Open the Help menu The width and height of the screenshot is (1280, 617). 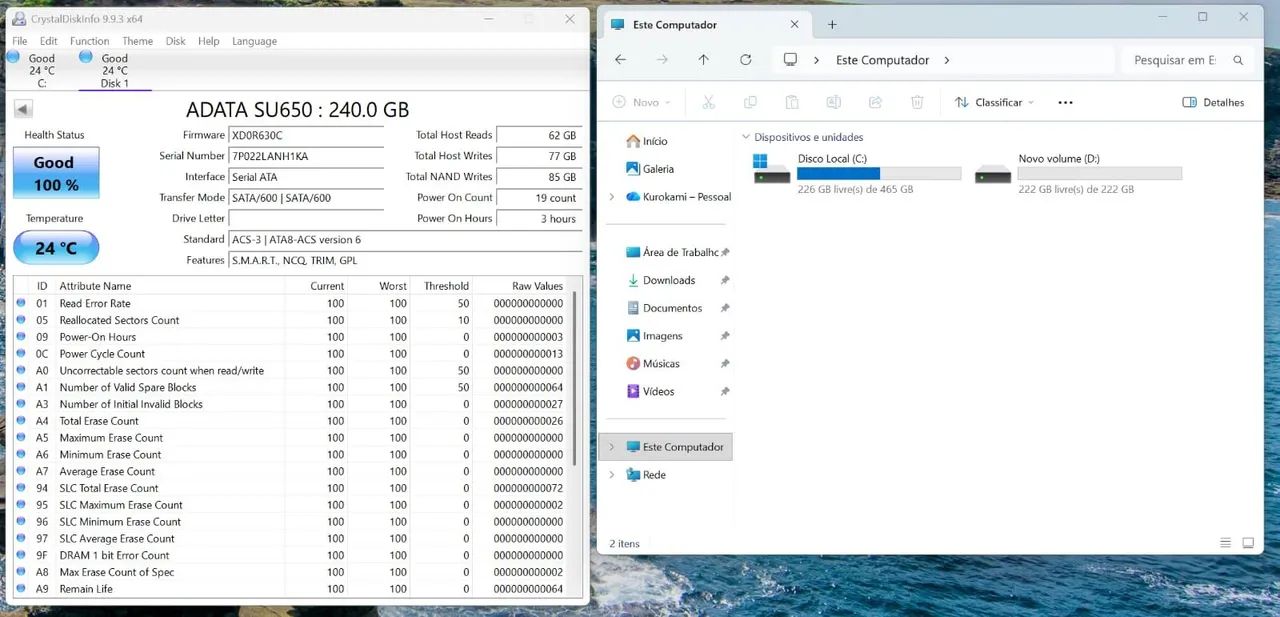pyautogui.click(x=208, y=41)
